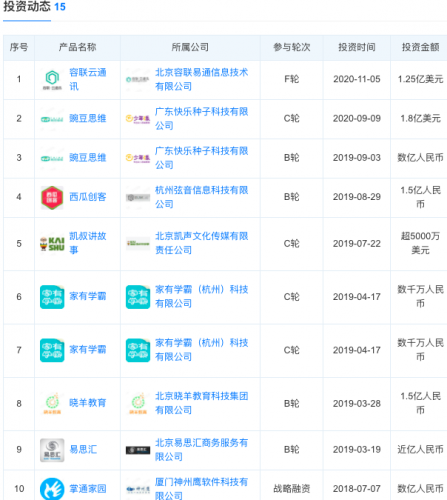Open the 晓羊教育 product link
The image size is (447, 500).
point(88,403)
